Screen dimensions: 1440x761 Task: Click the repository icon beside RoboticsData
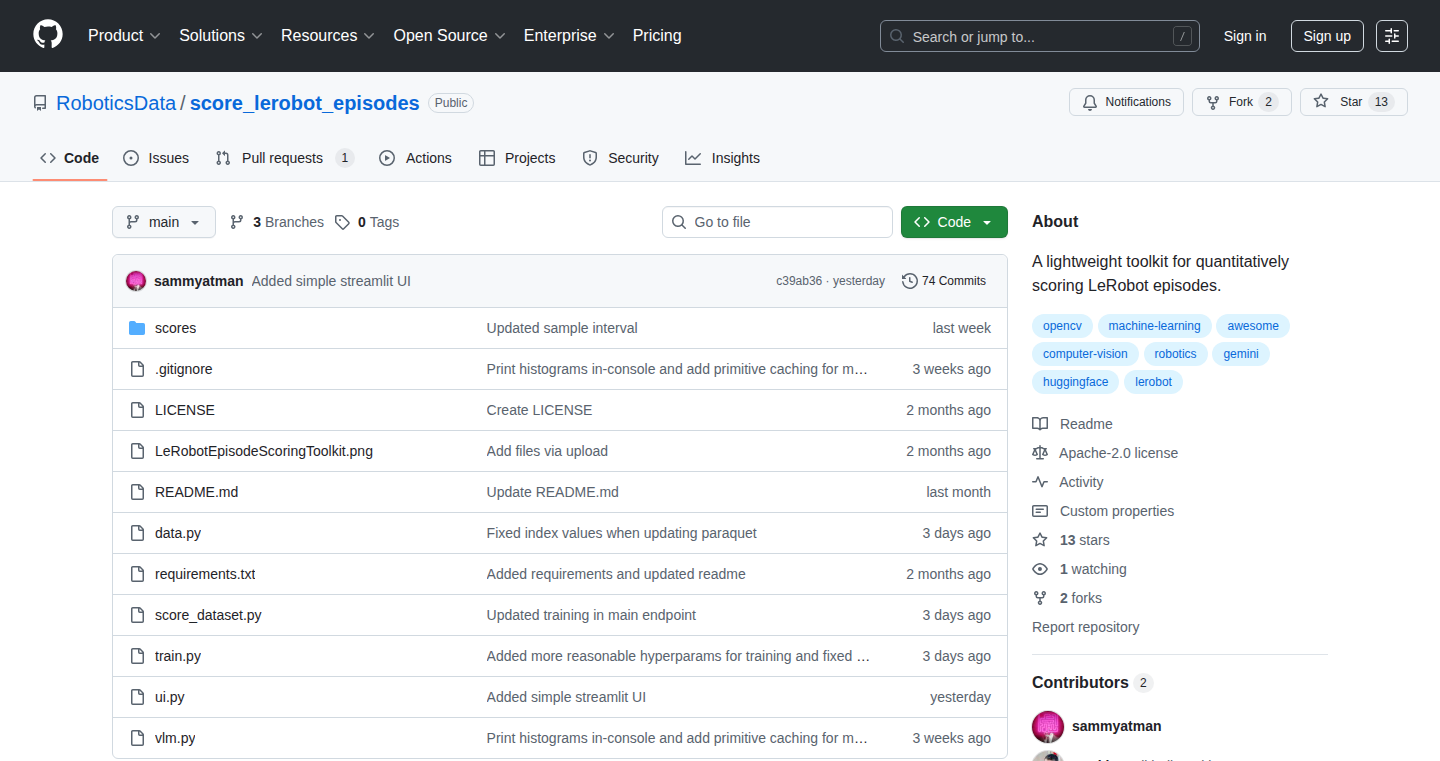[40, 103]
